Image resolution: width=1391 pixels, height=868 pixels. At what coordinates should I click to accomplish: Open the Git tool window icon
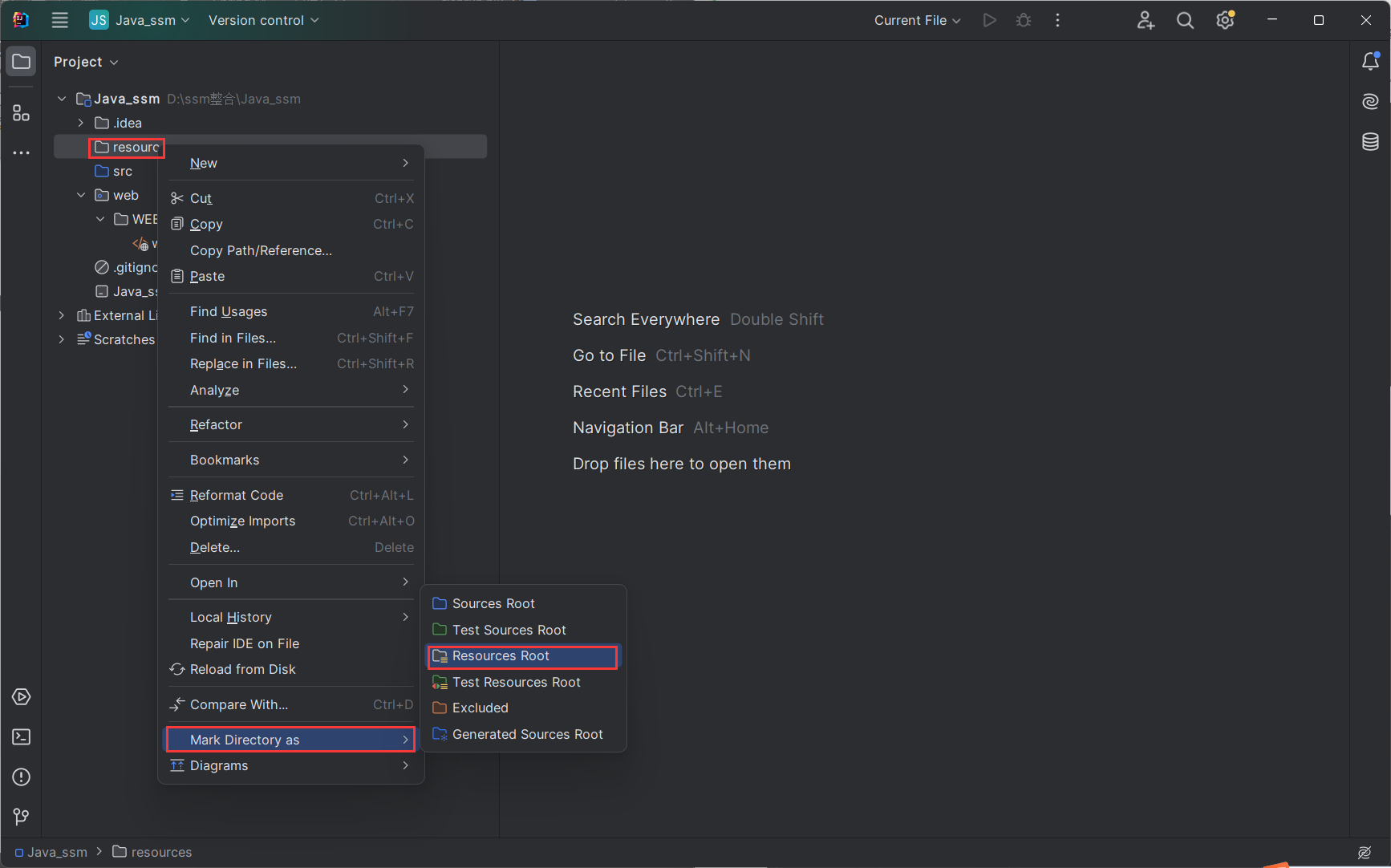22,817
